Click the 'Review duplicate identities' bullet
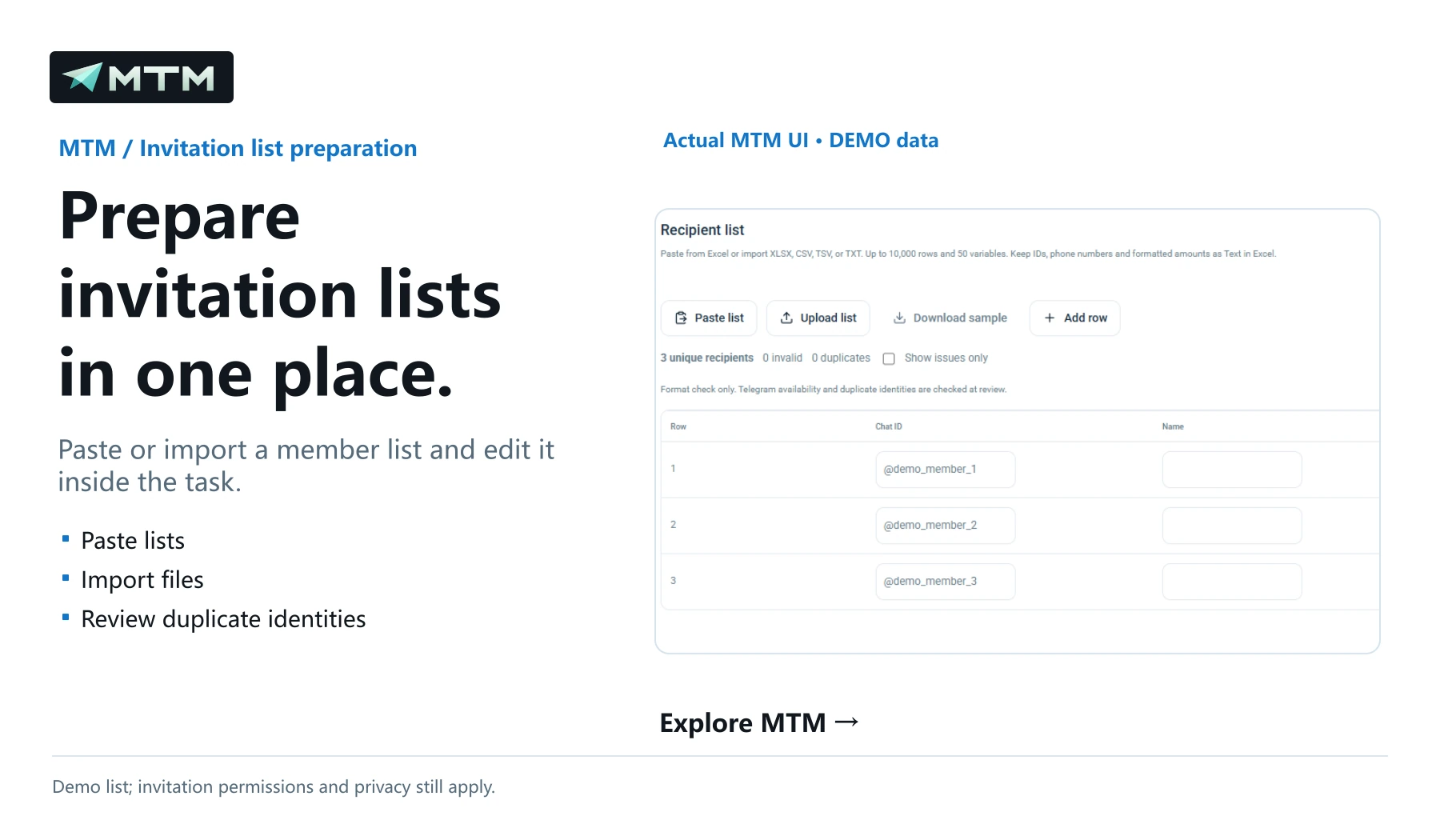Screen dimensions: 1440x840 pos(223,619)
